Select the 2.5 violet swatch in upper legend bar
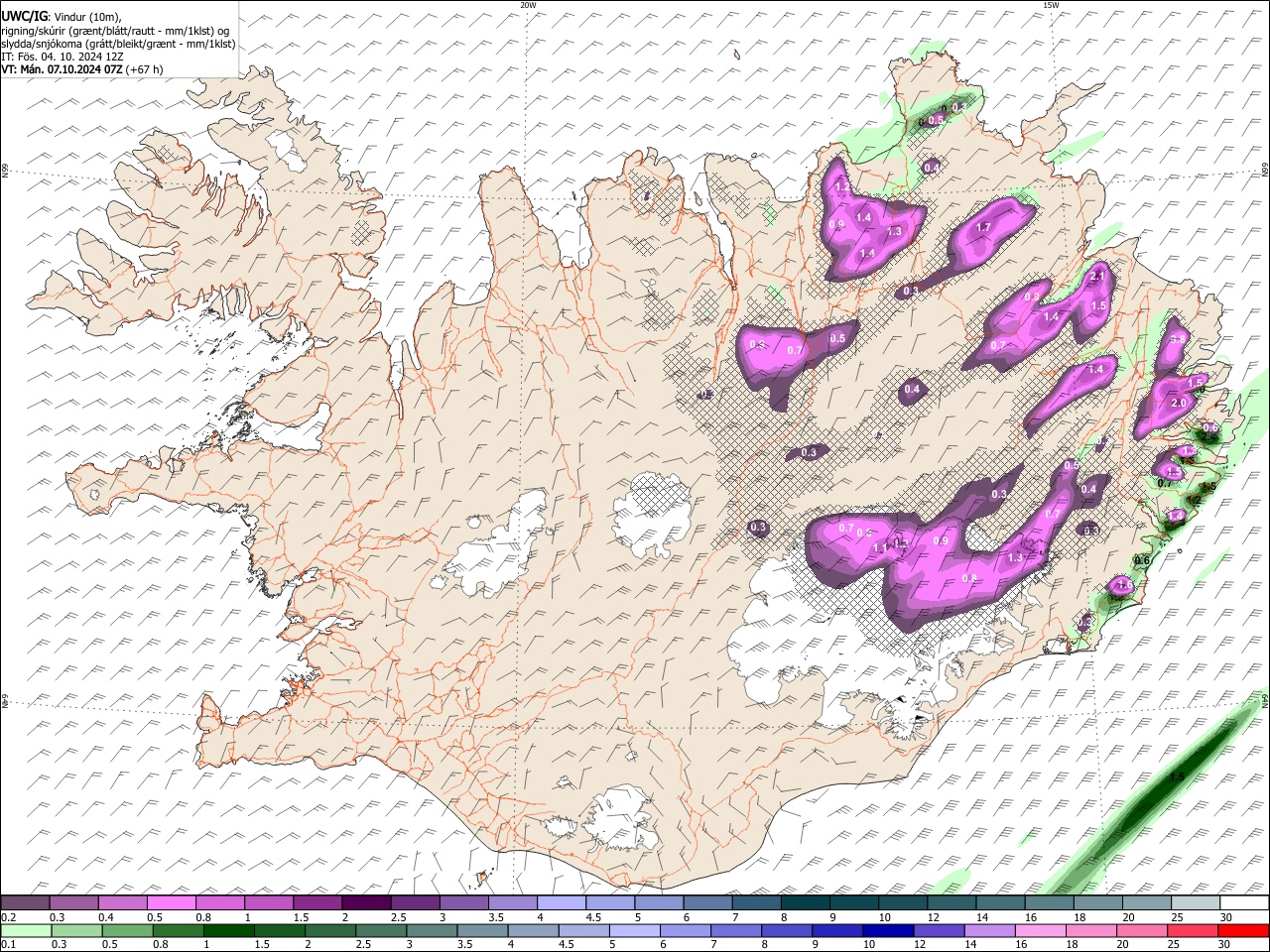Screen dimensions: 1270x952 point(415,903)
